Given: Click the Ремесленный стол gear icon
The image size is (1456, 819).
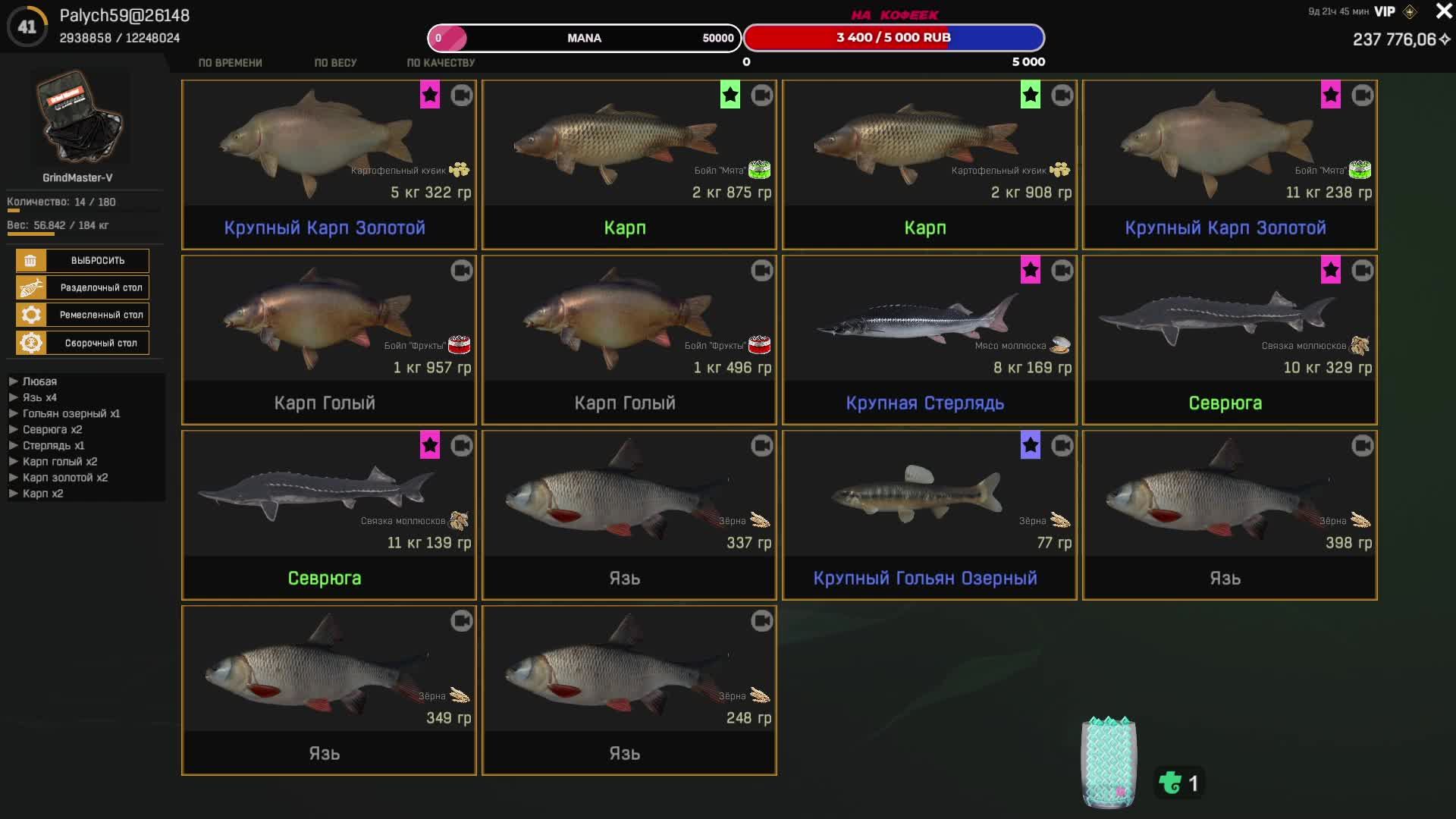Looking at the screenshot, I should pos(31,315).
